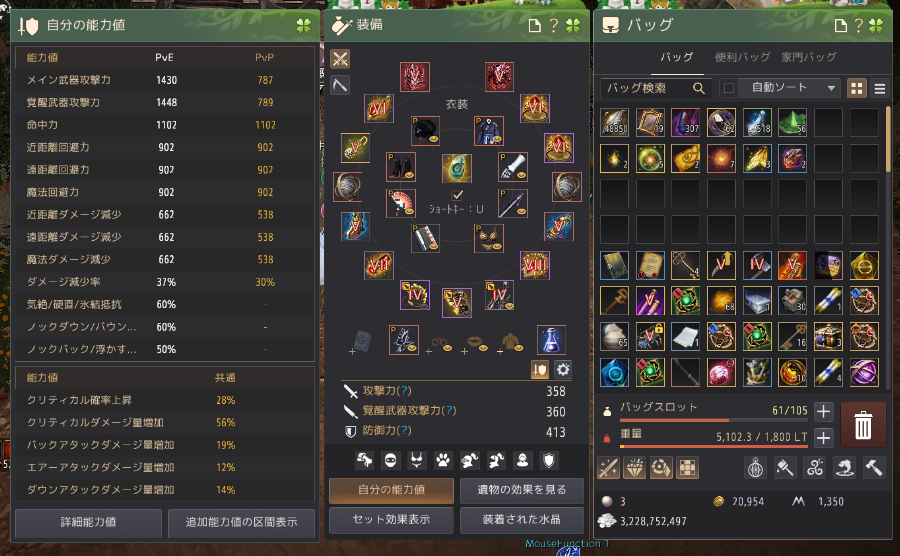Click the 詳細能力値 button
Image resolution: width=900 pixels, height=556 pixels.
pyautogui.click(x=88, y=522)
